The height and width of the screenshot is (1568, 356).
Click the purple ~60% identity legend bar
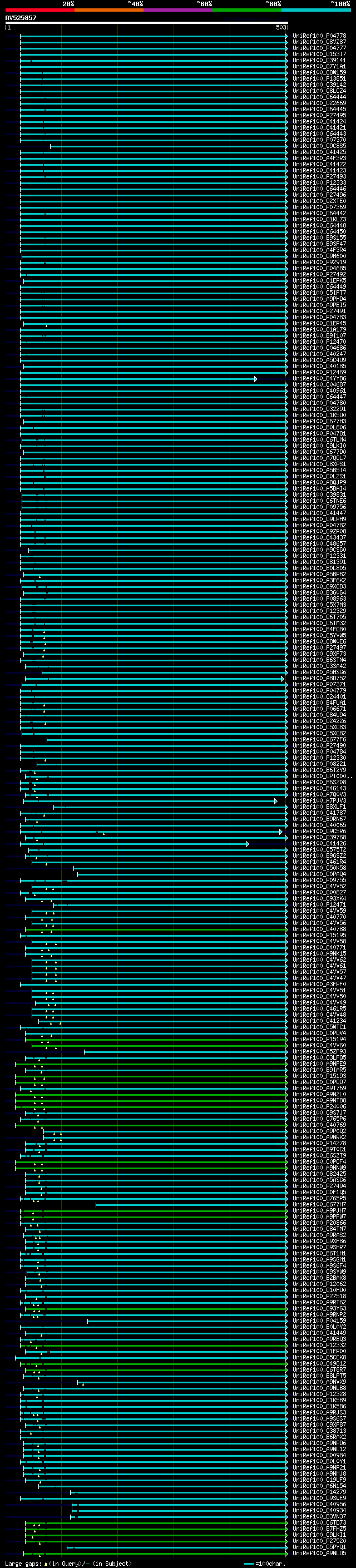point(179,10)
